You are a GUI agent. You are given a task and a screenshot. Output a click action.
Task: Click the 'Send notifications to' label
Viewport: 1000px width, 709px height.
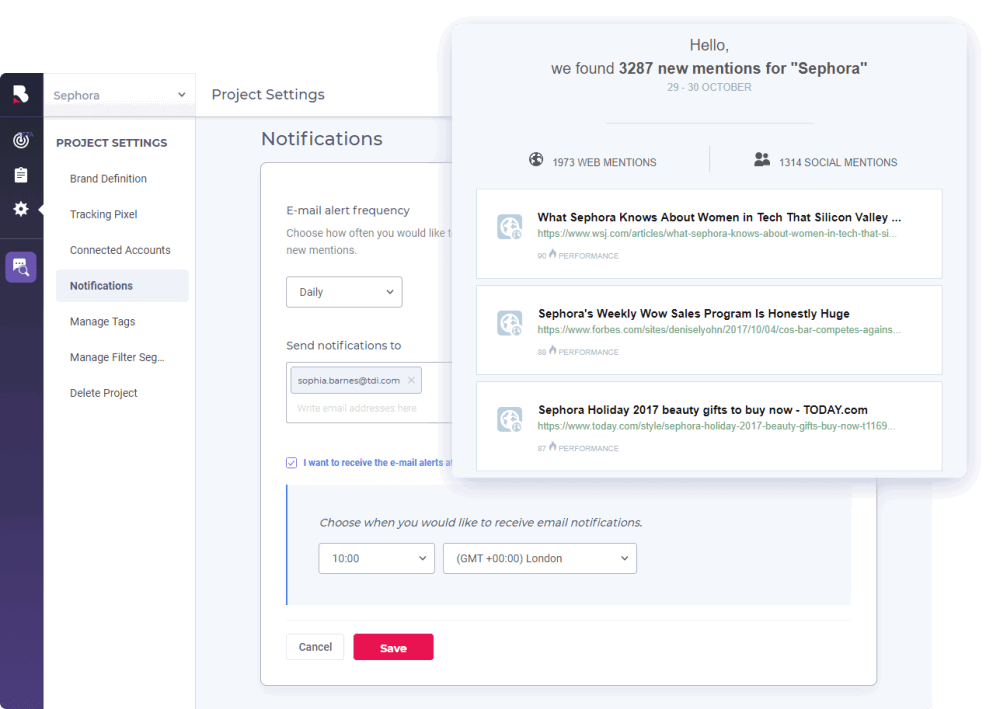pyautogui.click(x=344, y=346)
